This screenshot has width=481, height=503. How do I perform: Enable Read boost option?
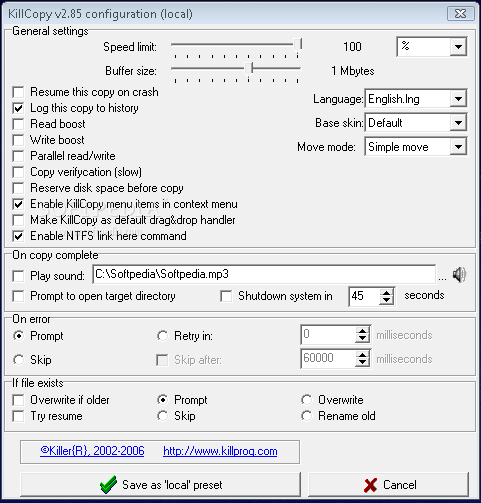tap(18, 124)
